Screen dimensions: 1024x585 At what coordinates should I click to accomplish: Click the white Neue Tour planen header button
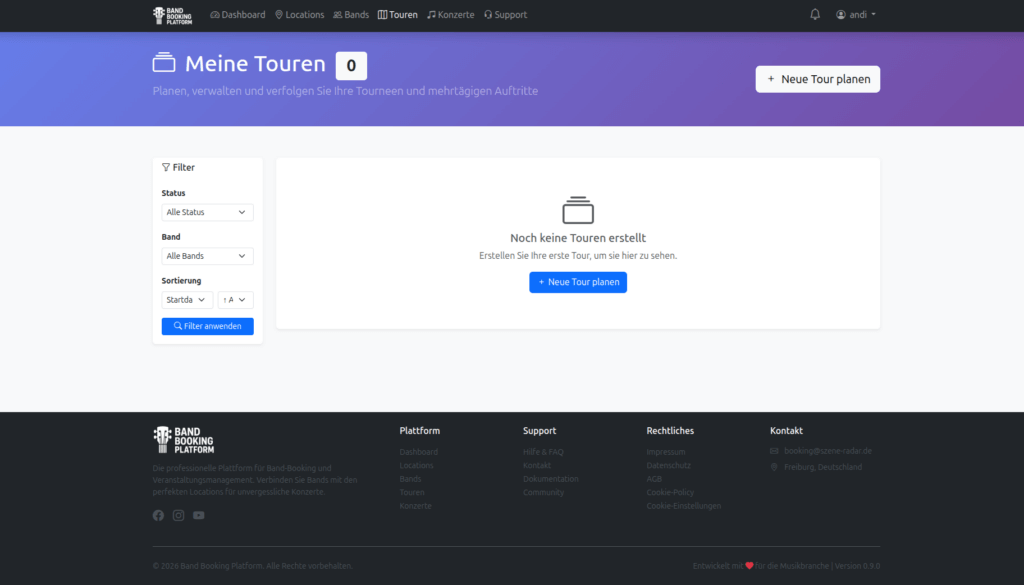point(817,79)
